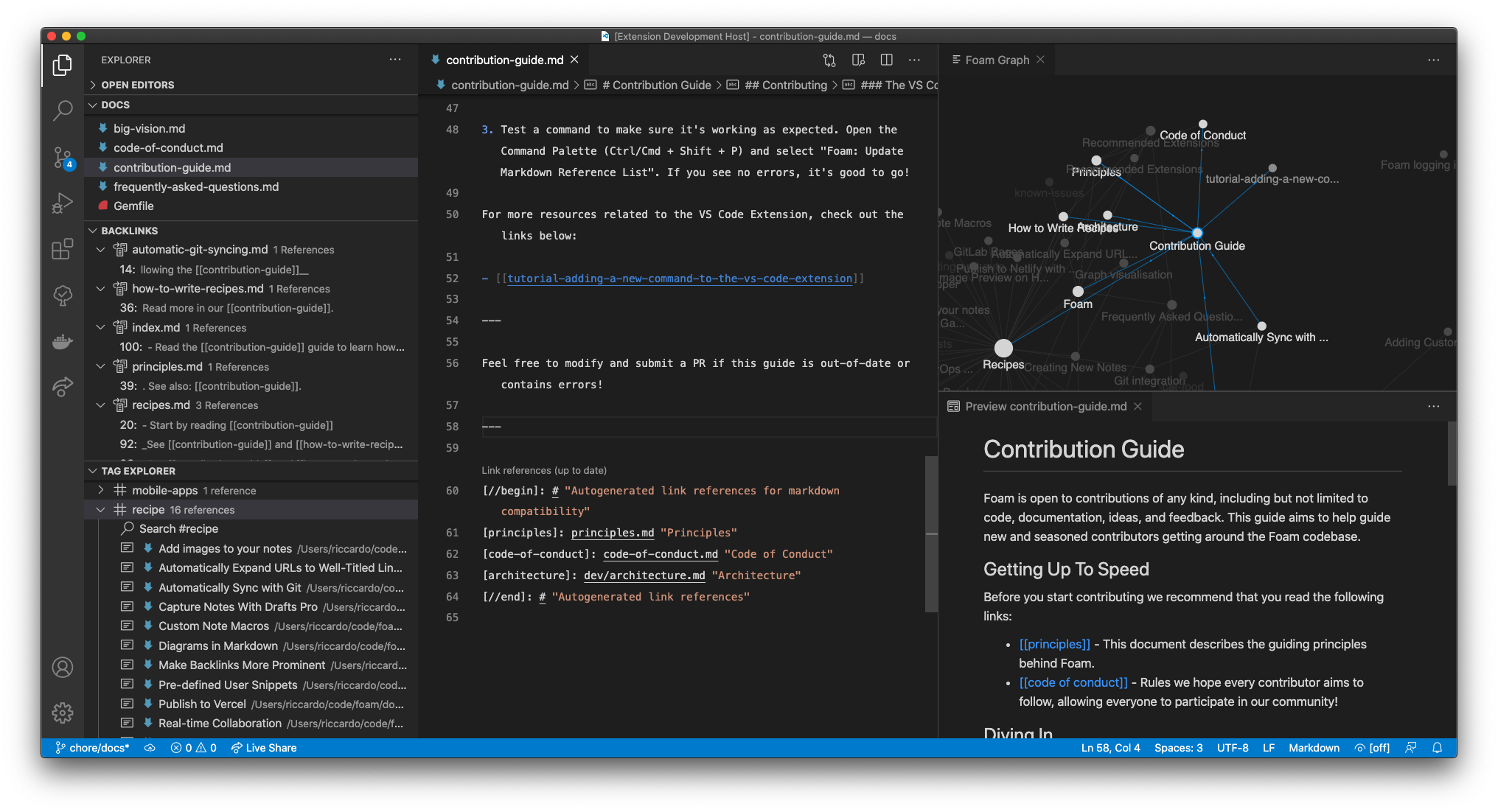Open notifications bell in the status bar

pos(1437,748)
